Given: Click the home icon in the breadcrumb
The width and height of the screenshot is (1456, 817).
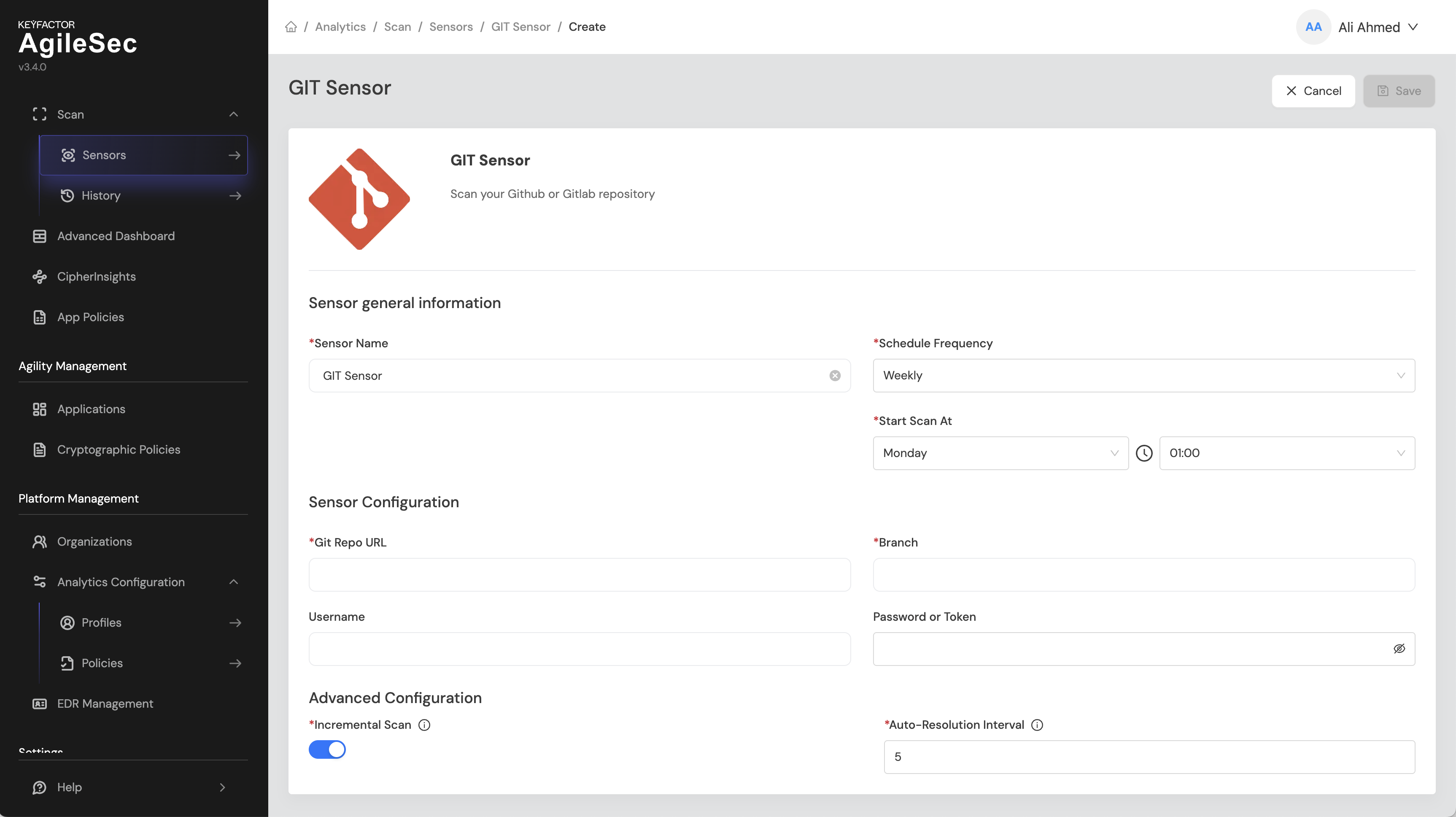Looking at the screenshot, I should coord(291,27).
